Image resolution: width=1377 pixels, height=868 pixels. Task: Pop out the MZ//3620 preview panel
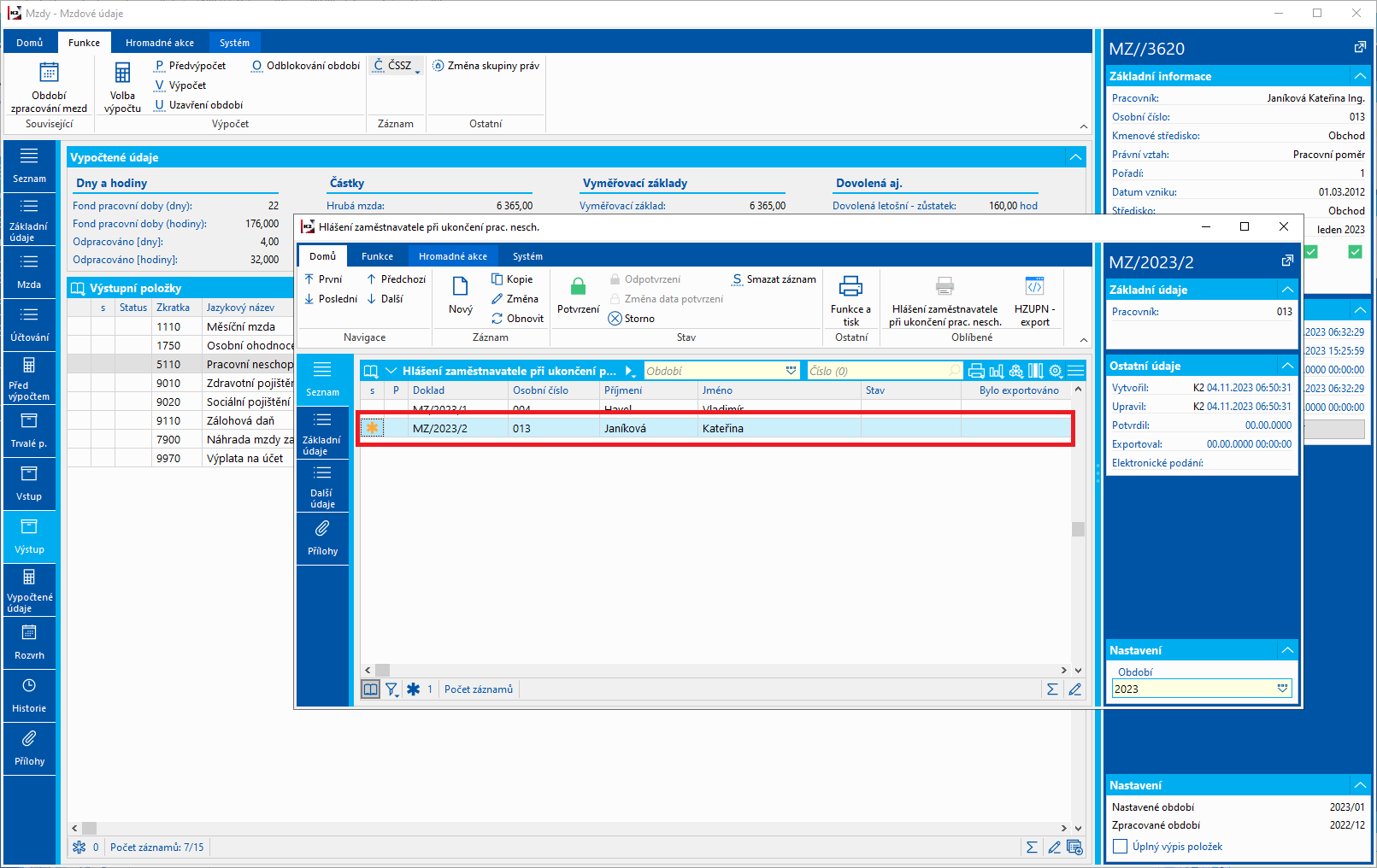point(1360,48)
